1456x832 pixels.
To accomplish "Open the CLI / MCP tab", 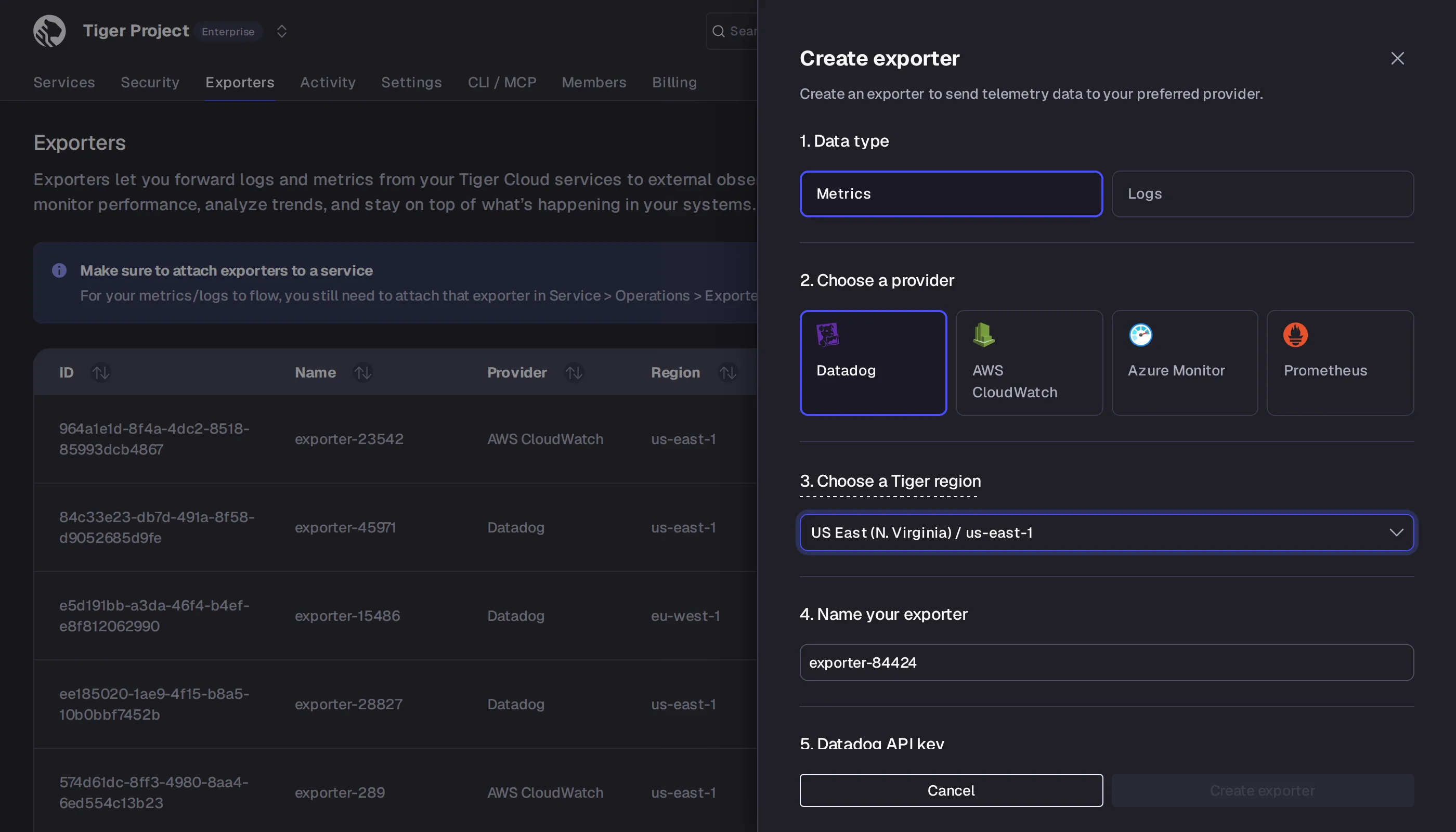I will coord(502,82).
